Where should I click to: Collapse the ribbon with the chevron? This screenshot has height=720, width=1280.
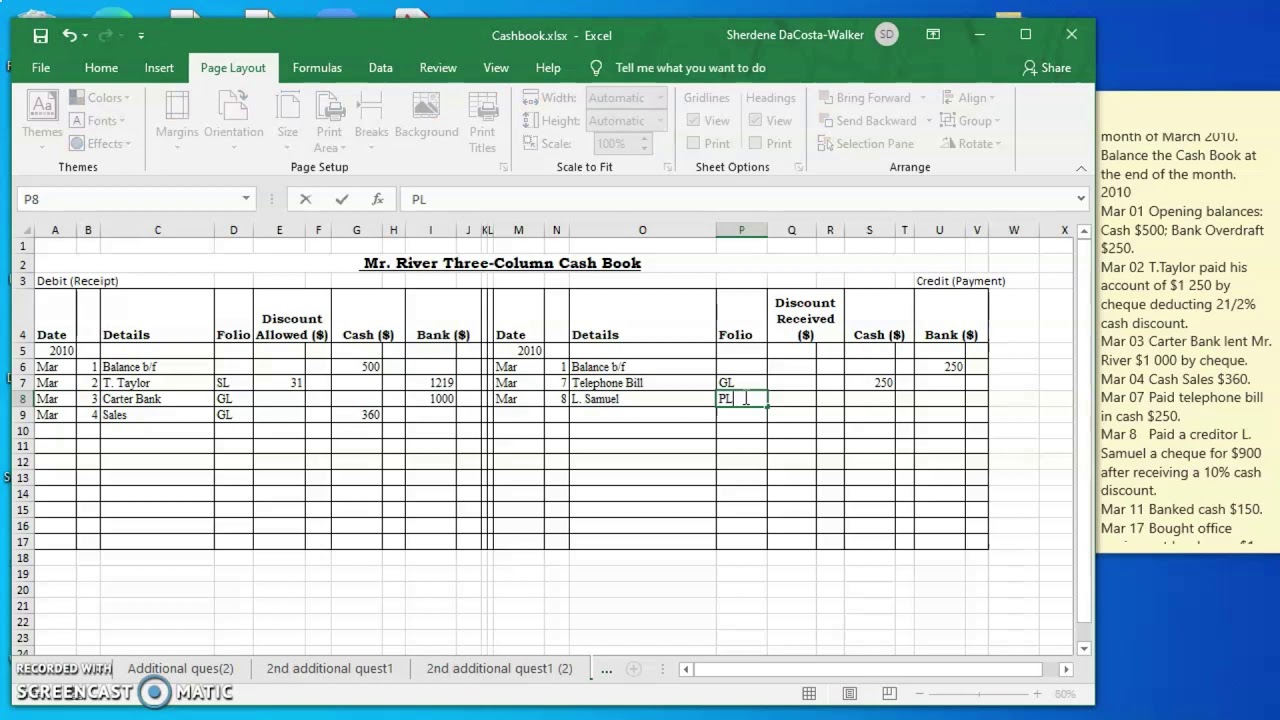click(1081, 168)
